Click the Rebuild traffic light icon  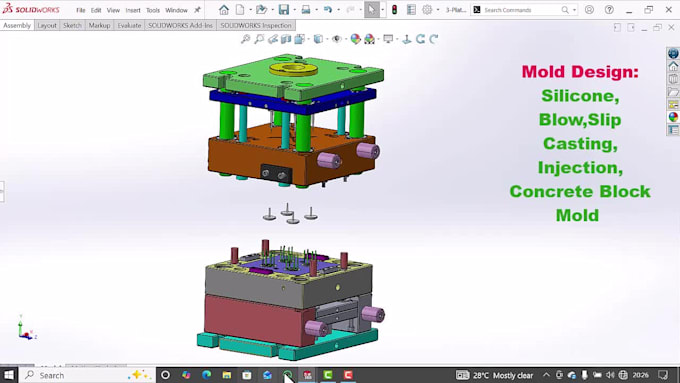(x=394, y=10)
